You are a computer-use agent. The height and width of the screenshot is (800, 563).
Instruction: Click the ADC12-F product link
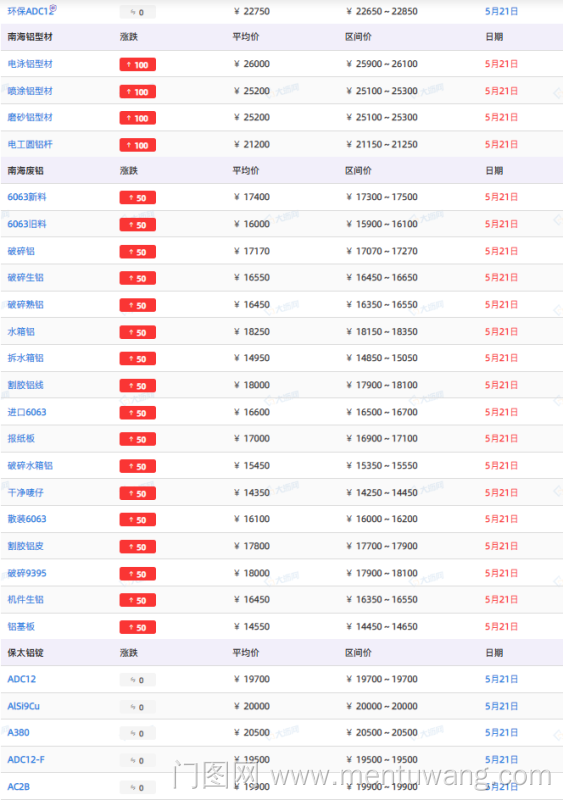(x=26, y=760)
